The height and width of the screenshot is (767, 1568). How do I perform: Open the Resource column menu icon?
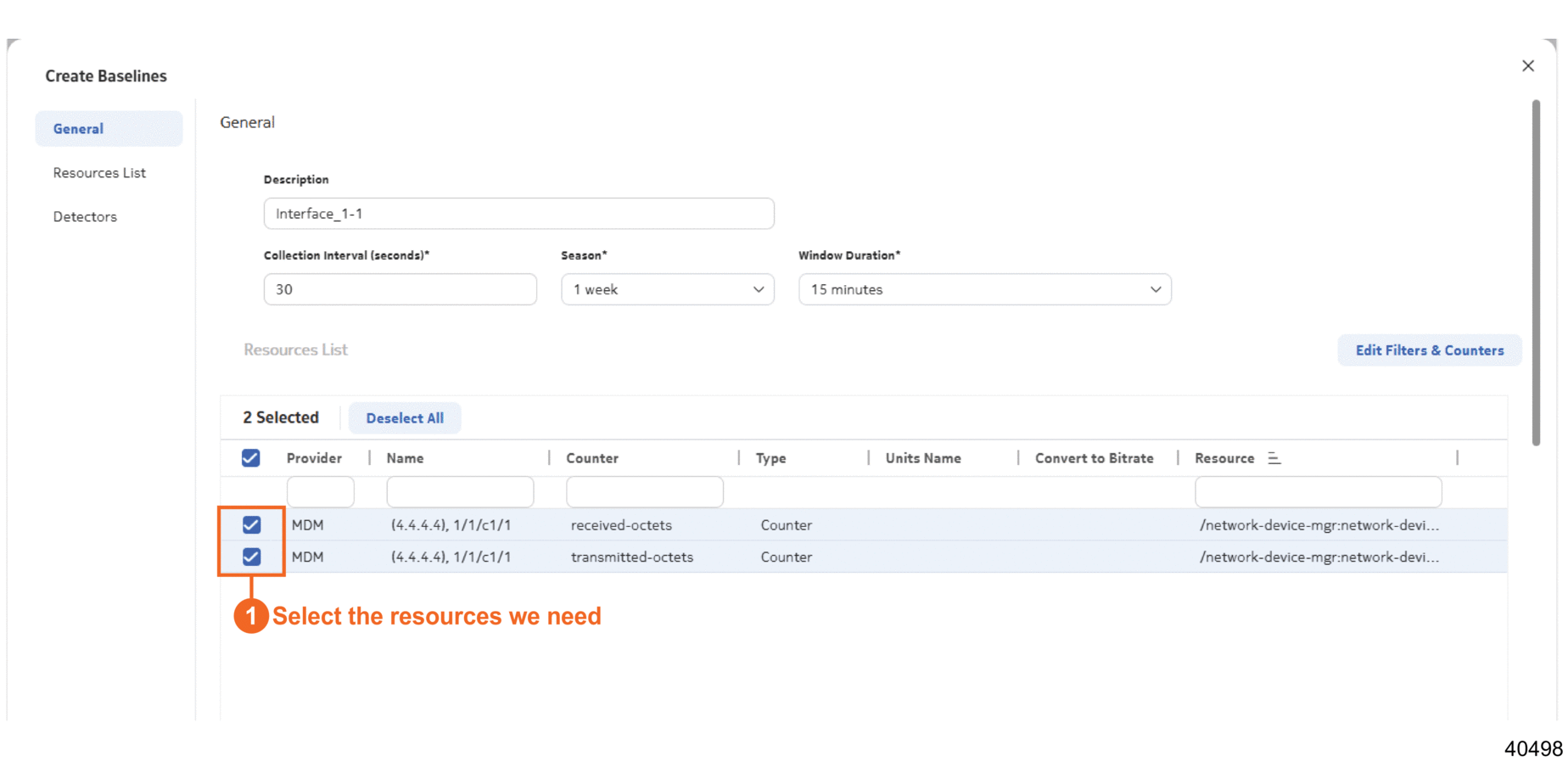1274,458
